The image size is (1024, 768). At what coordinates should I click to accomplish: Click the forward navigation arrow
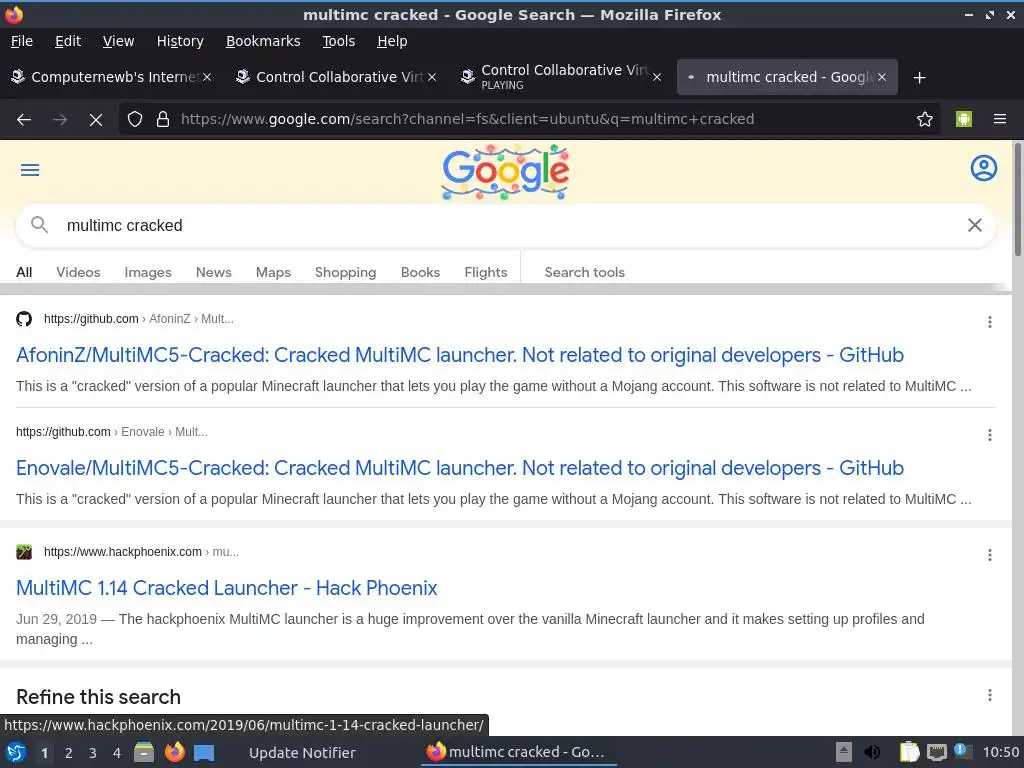pyautogui.click(x=60, y=120)
